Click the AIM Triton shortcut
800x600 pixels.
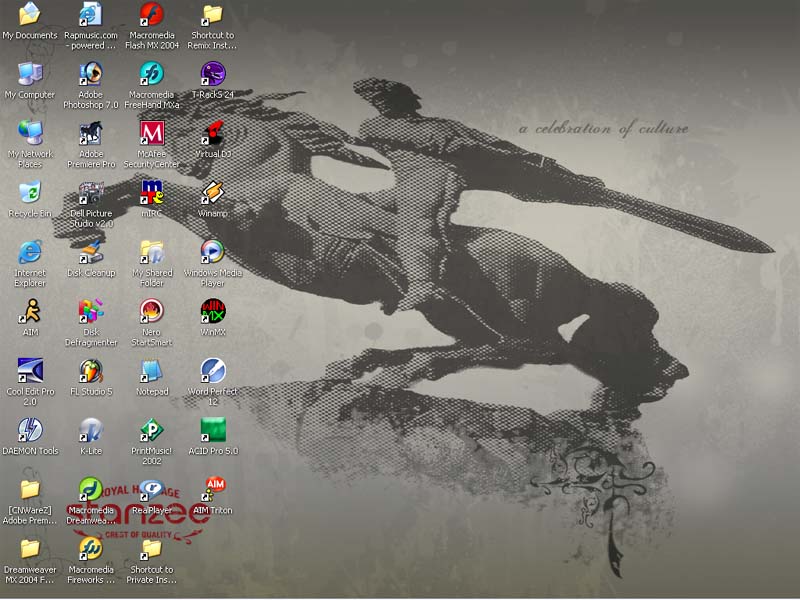click(213, 489)
